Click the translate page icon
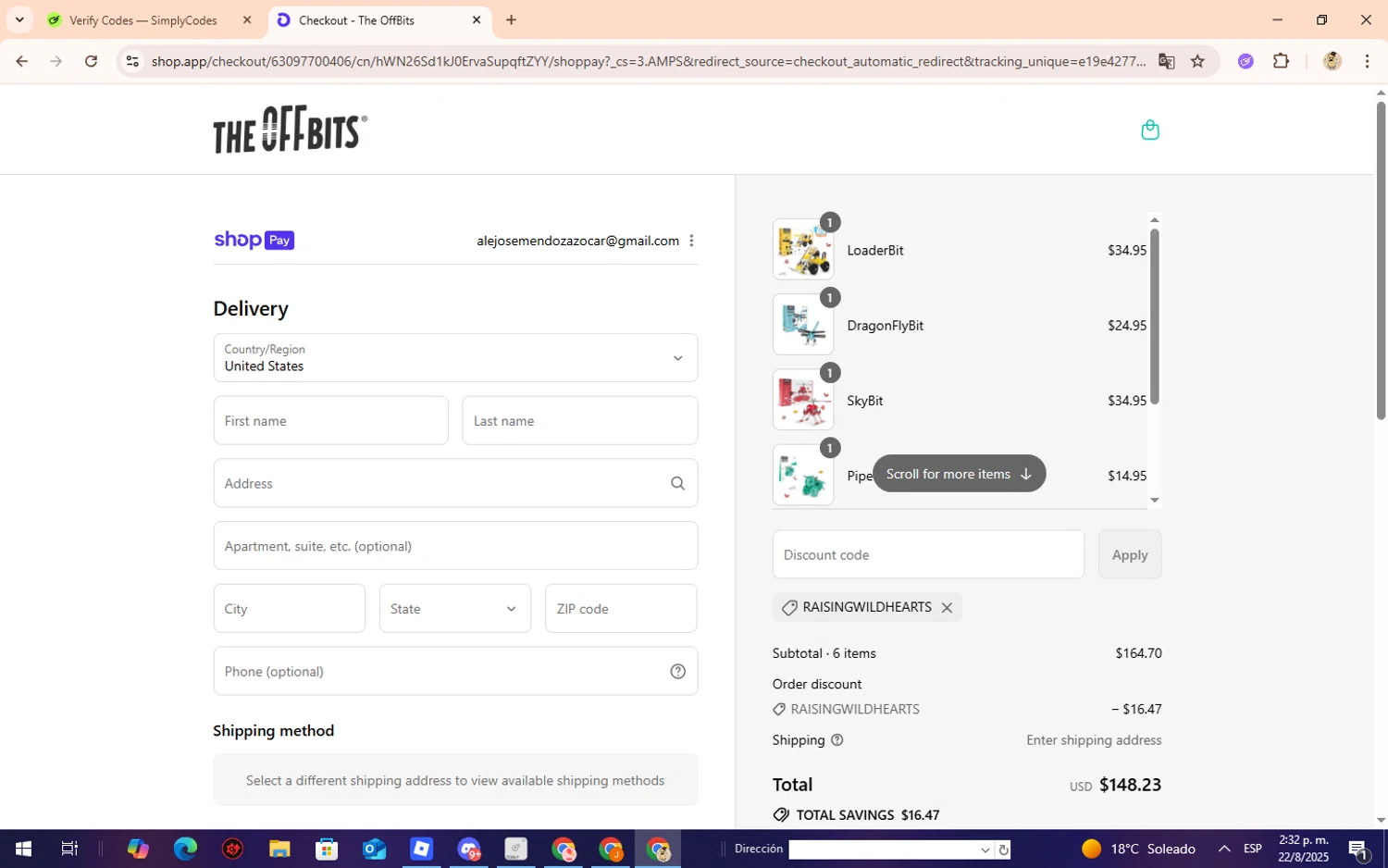This screenshot has width=1388, height=868. click(x=1166, y=61)
